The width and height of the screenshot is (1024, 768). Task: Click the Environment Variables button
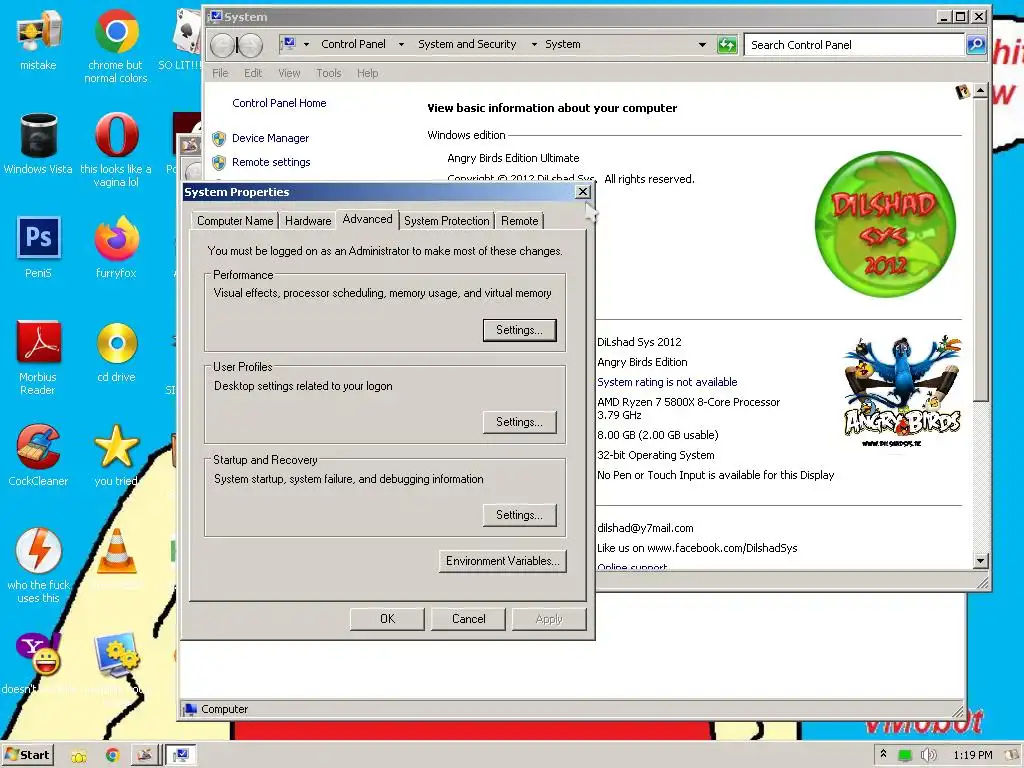coord(502,561)
